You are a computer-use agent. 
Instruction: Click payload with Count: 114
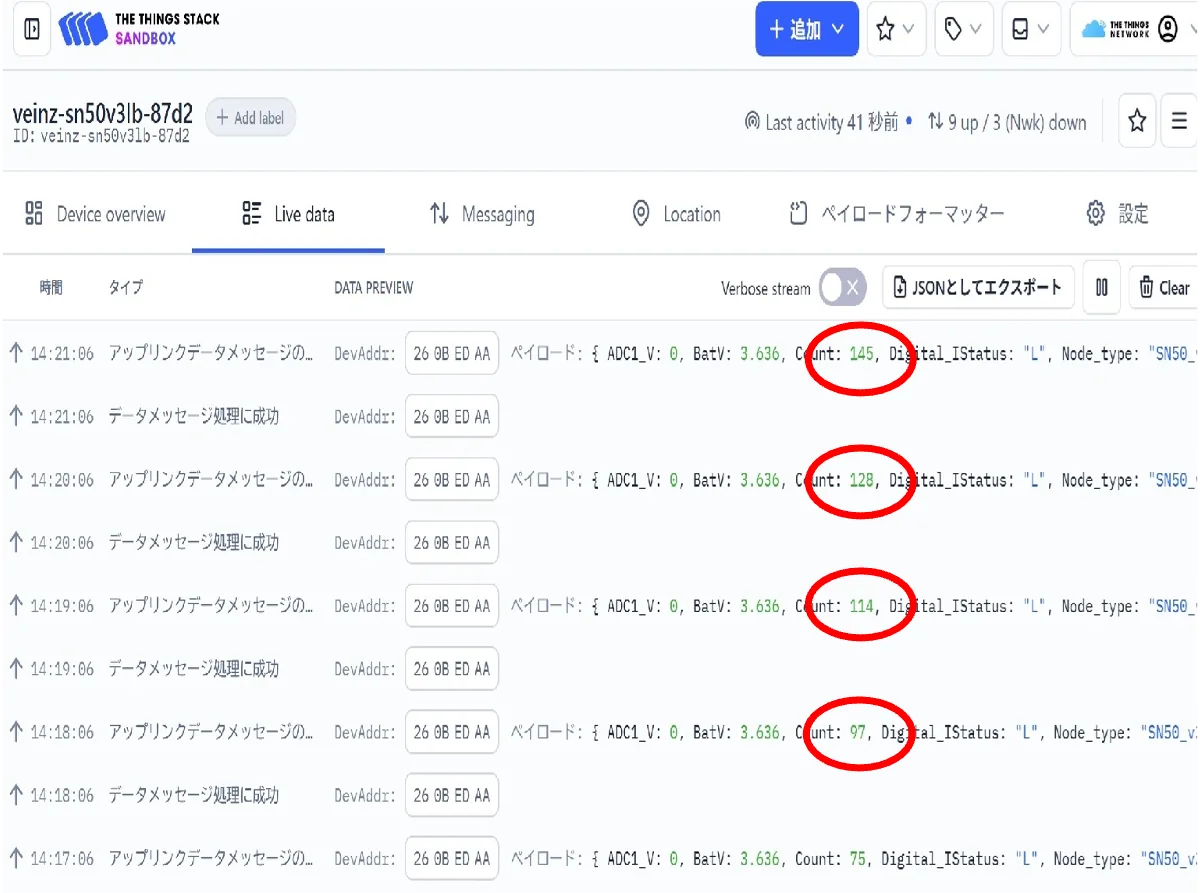coord(855,606)
